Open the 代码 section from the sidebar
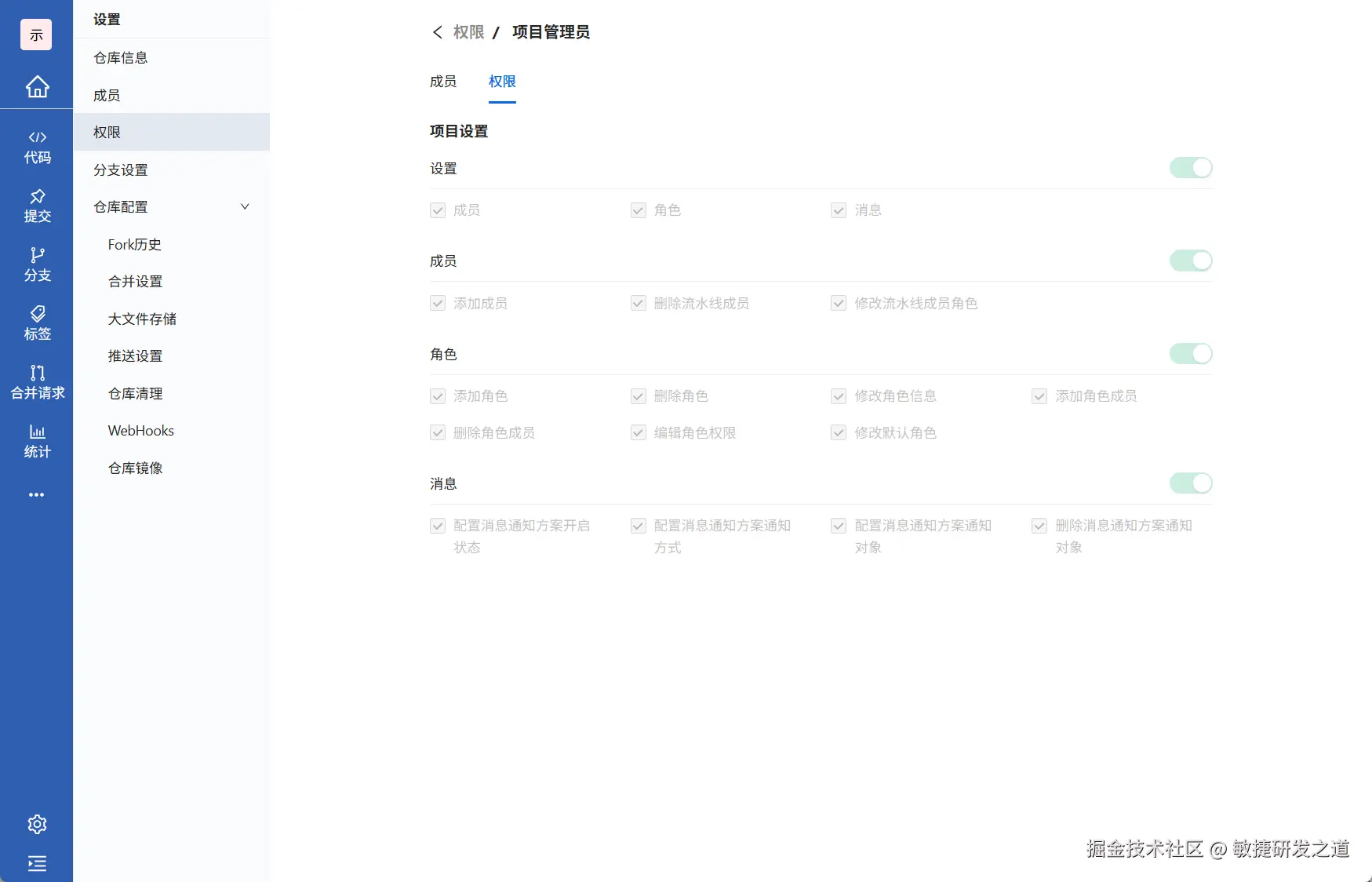 [x=37, y=147]
